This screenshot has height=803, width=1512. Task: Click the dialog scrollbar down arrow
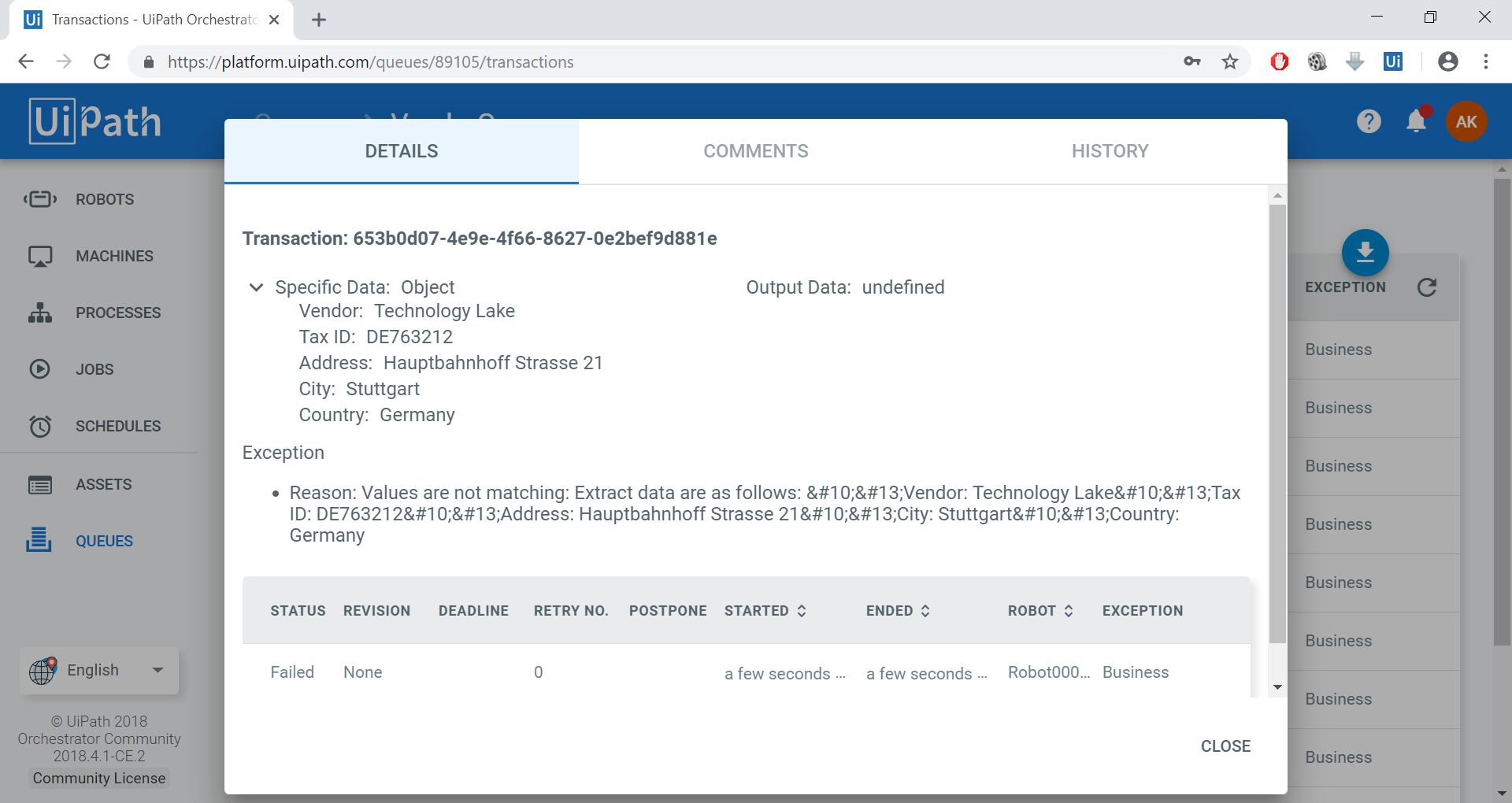click(x=1277, y=687)
